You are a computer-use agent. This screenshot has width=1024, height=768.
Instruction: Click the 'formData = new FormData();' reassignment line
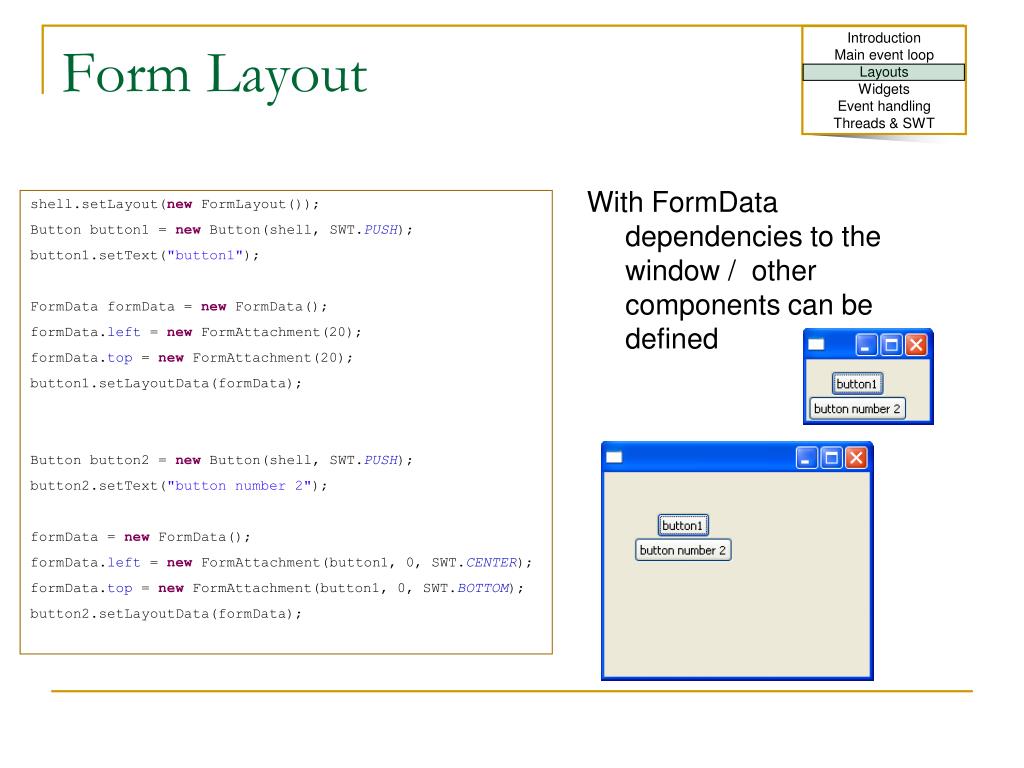140,537
